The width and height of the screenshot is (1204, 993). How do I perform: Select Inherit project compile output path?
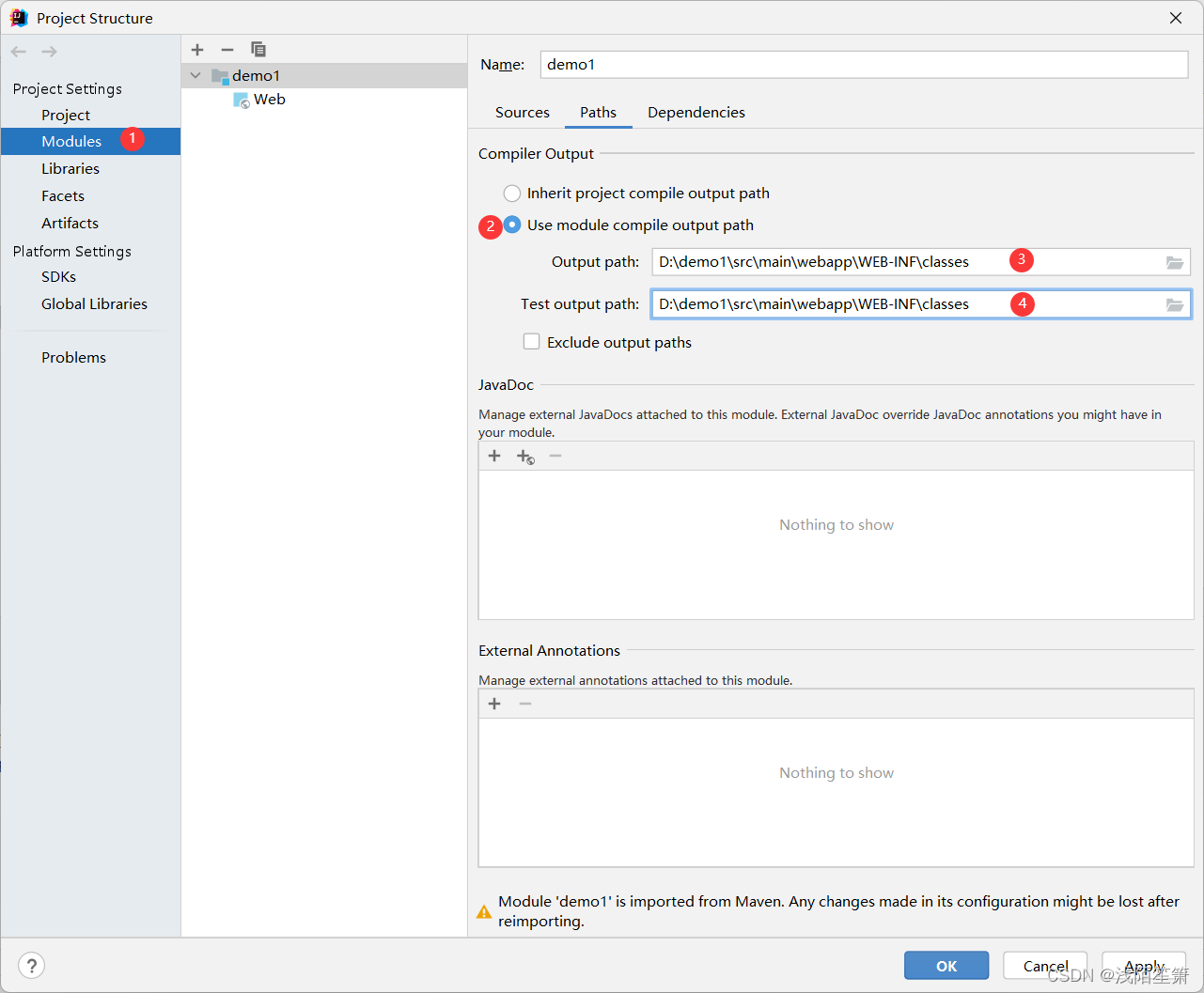pyautogui.click(x=511, y=193)
